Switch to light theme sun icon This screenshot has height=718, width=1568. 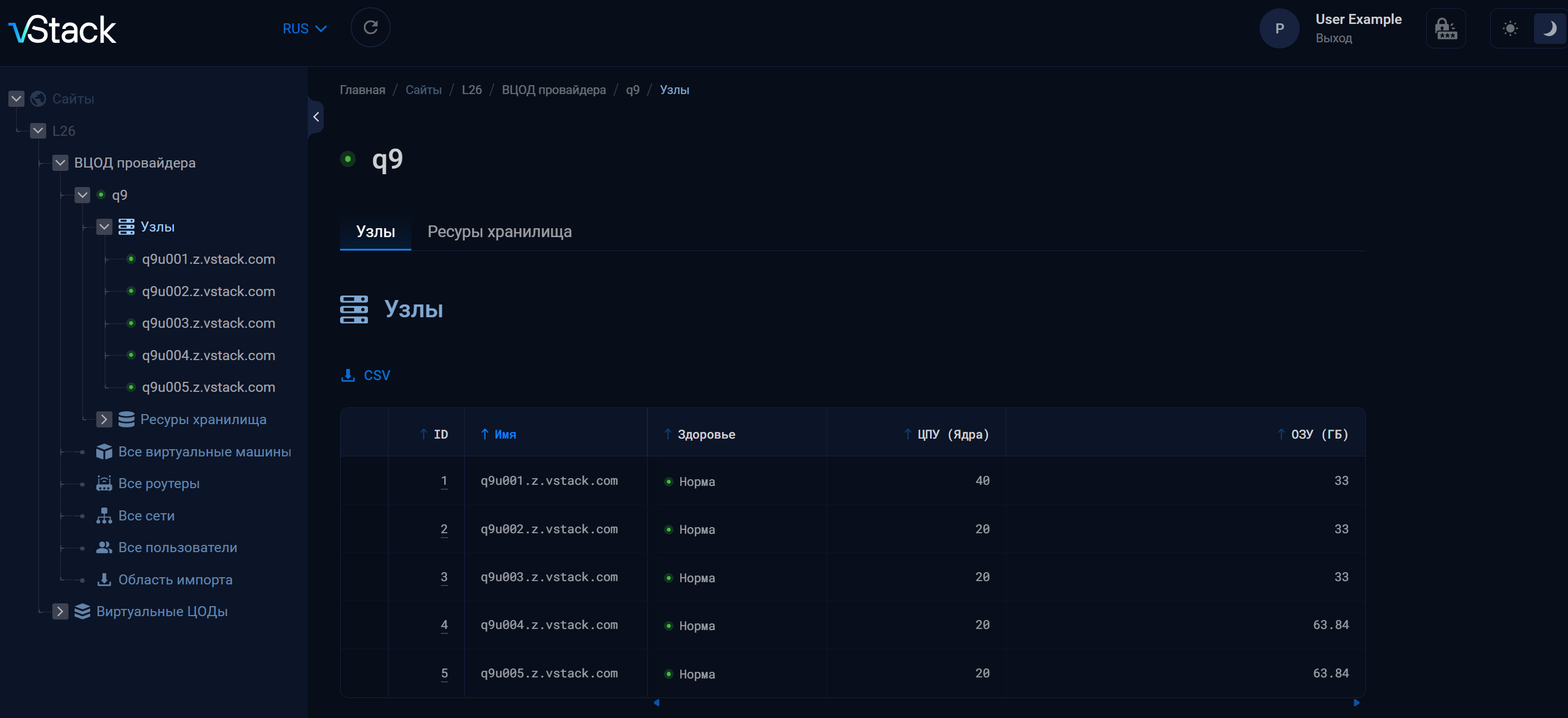pyautogui.click(x=1510, y=28)
